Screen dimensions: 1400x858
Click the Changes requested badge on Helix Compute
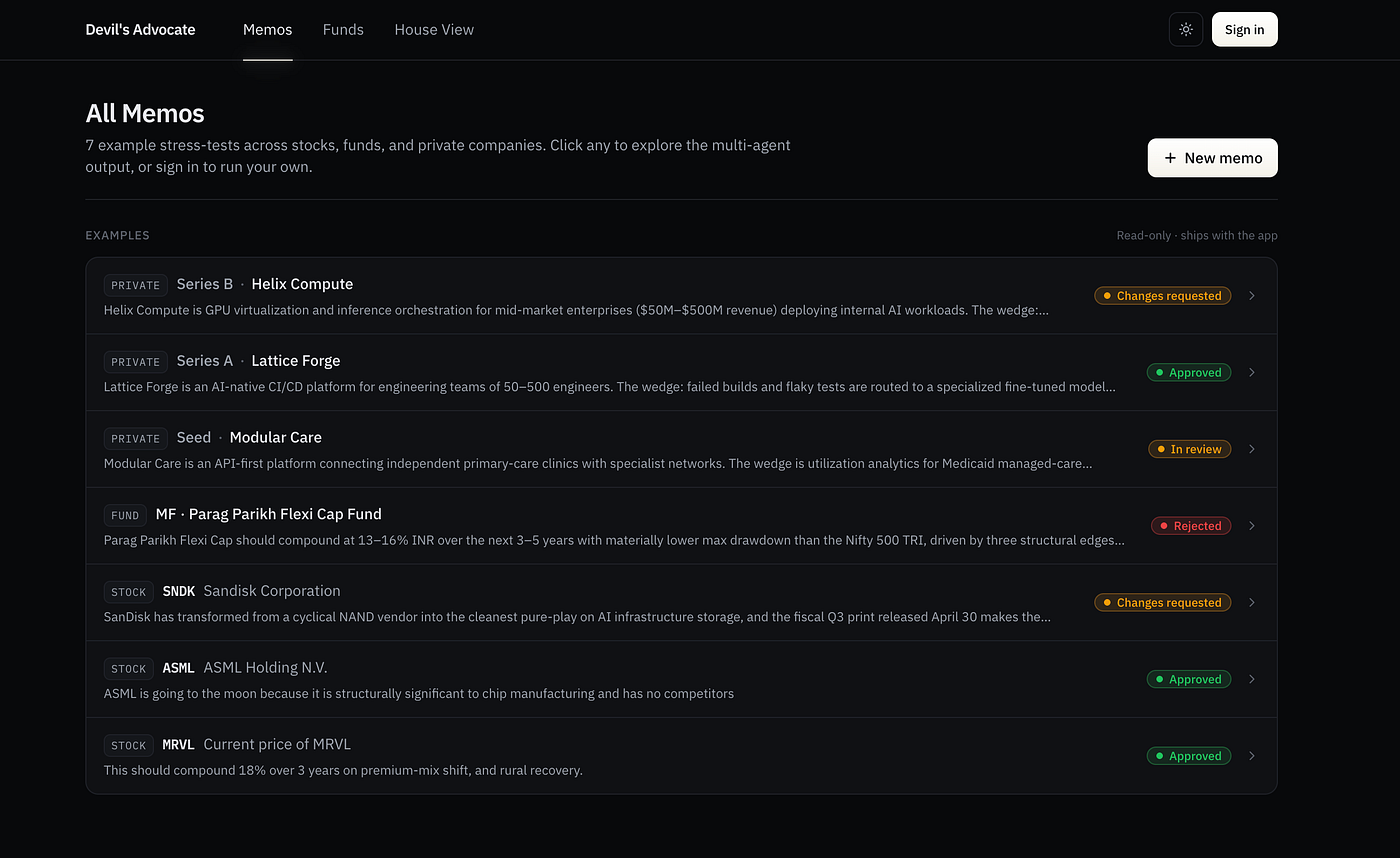click(1163, 296)
